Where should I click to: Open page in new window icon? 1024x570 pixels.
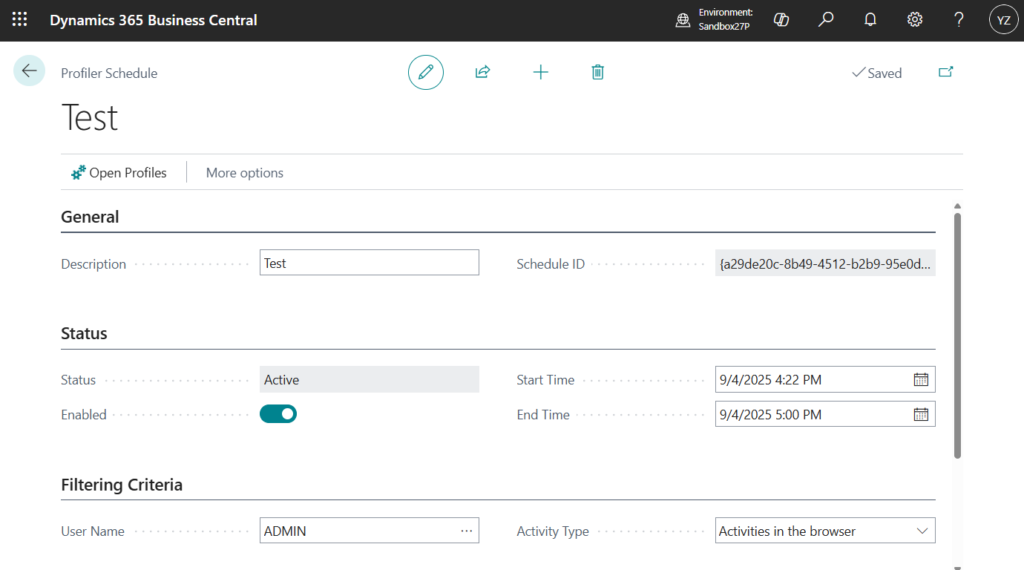coord(946,72)
